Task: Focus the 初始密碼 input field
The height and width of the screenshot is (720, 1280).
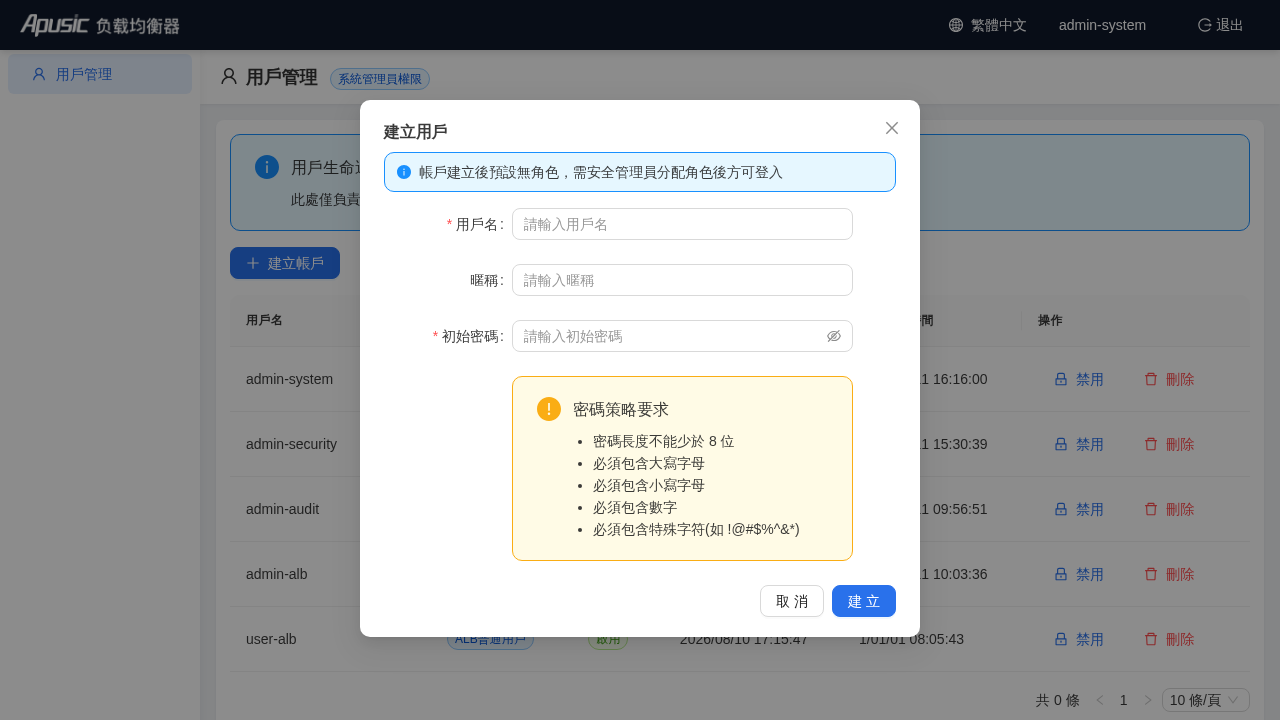Action: [682, 336]
